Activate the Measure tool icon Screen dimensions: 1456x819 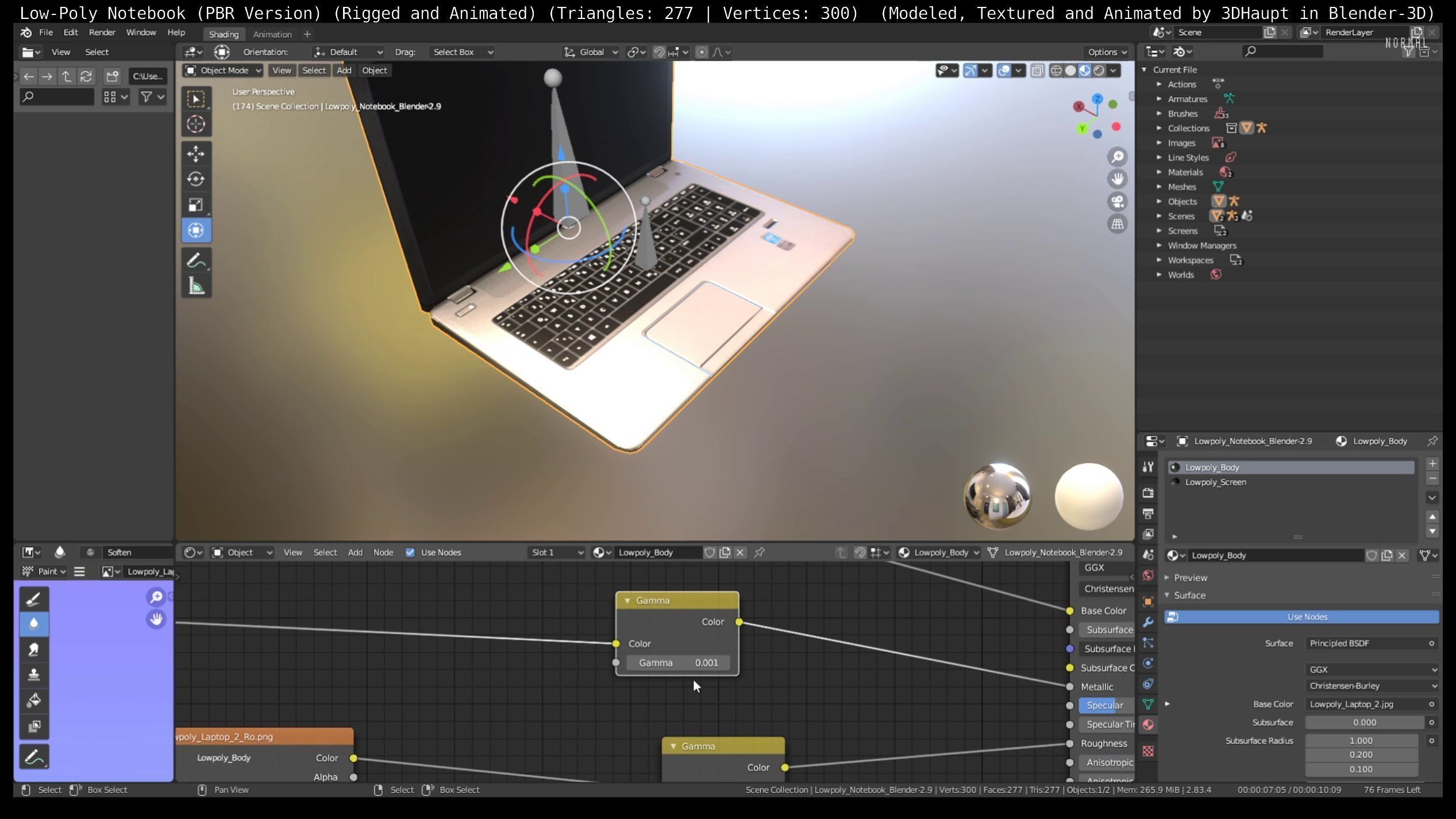pos(196,286)
